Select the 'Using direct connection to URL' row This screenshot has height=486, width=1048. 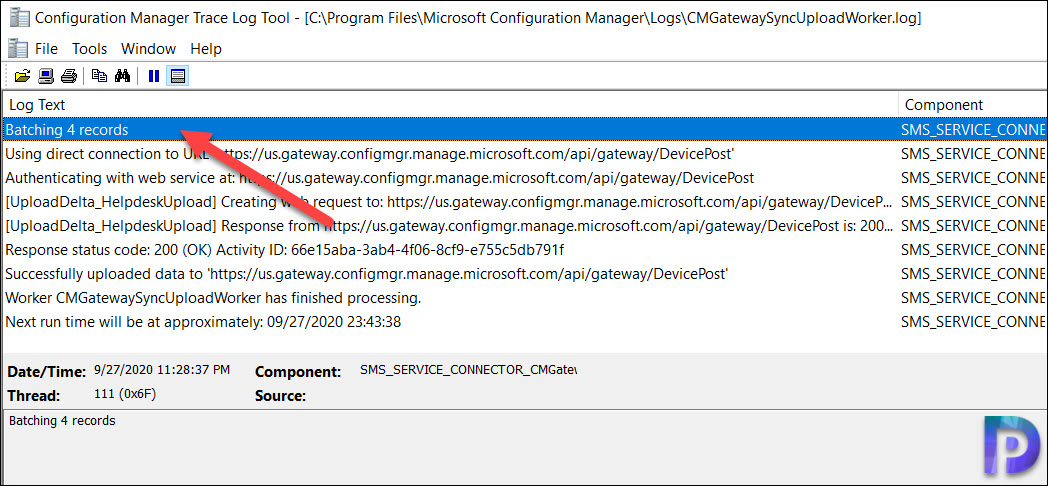[524, 154]
